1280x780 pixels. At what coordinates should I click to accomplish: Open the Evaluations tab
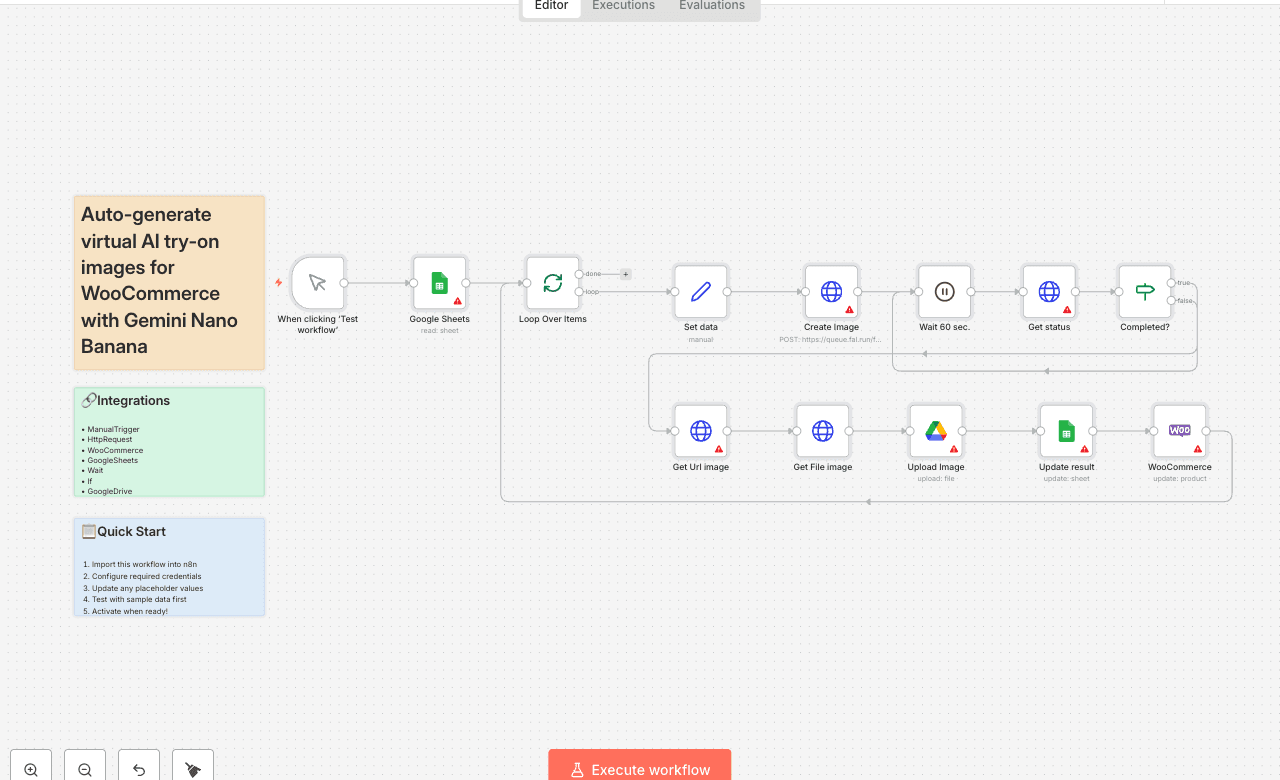pyautogui.click(x=711, y=7)
